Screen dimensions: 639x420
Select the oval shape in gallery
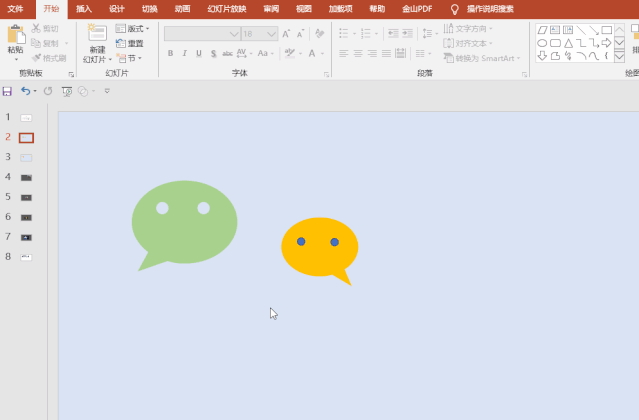coord(542,43)
